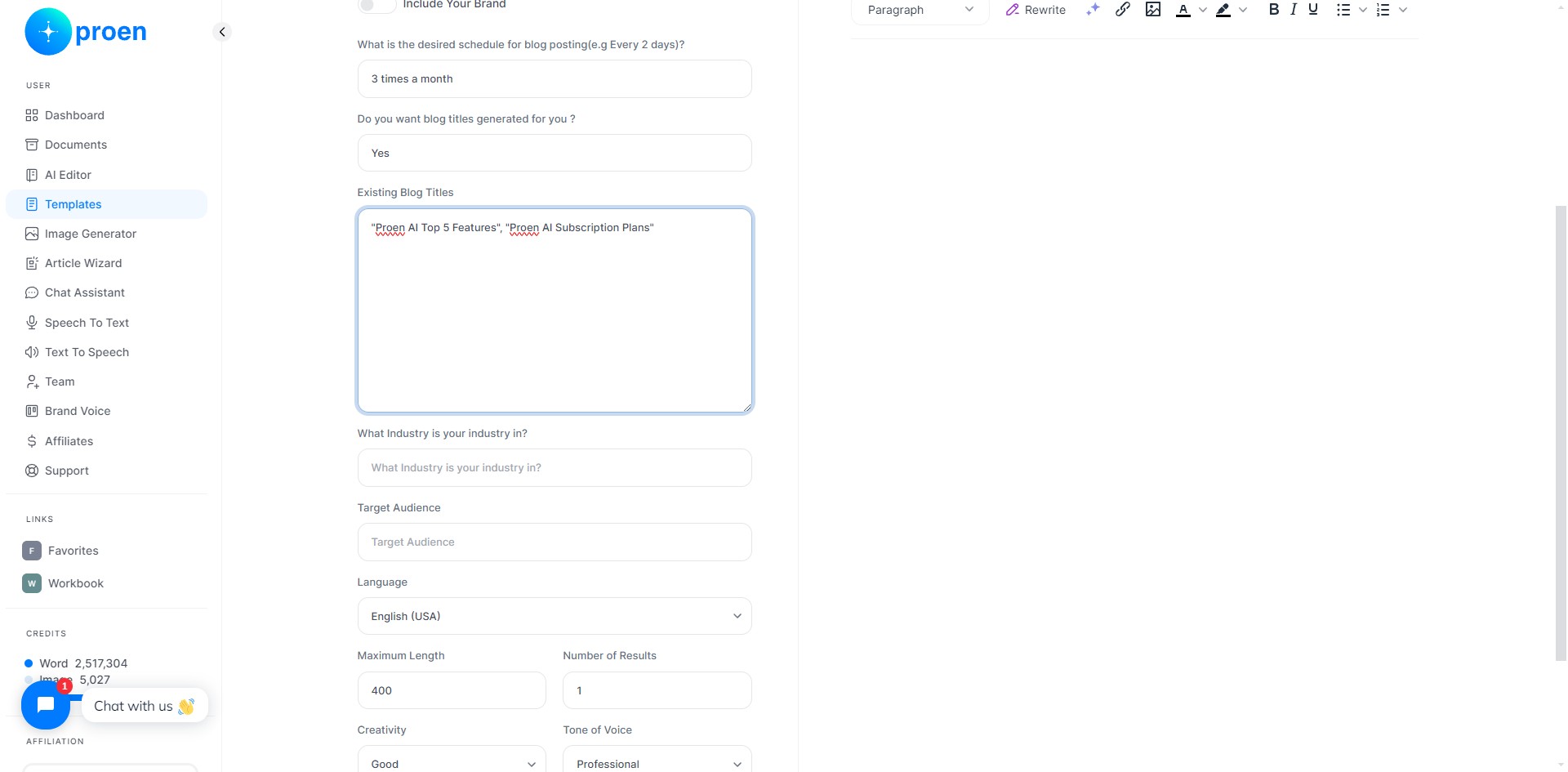Toggle Include Your Brand switch
The height and width of the screenshot is (772, 1568).
[376, 5]
